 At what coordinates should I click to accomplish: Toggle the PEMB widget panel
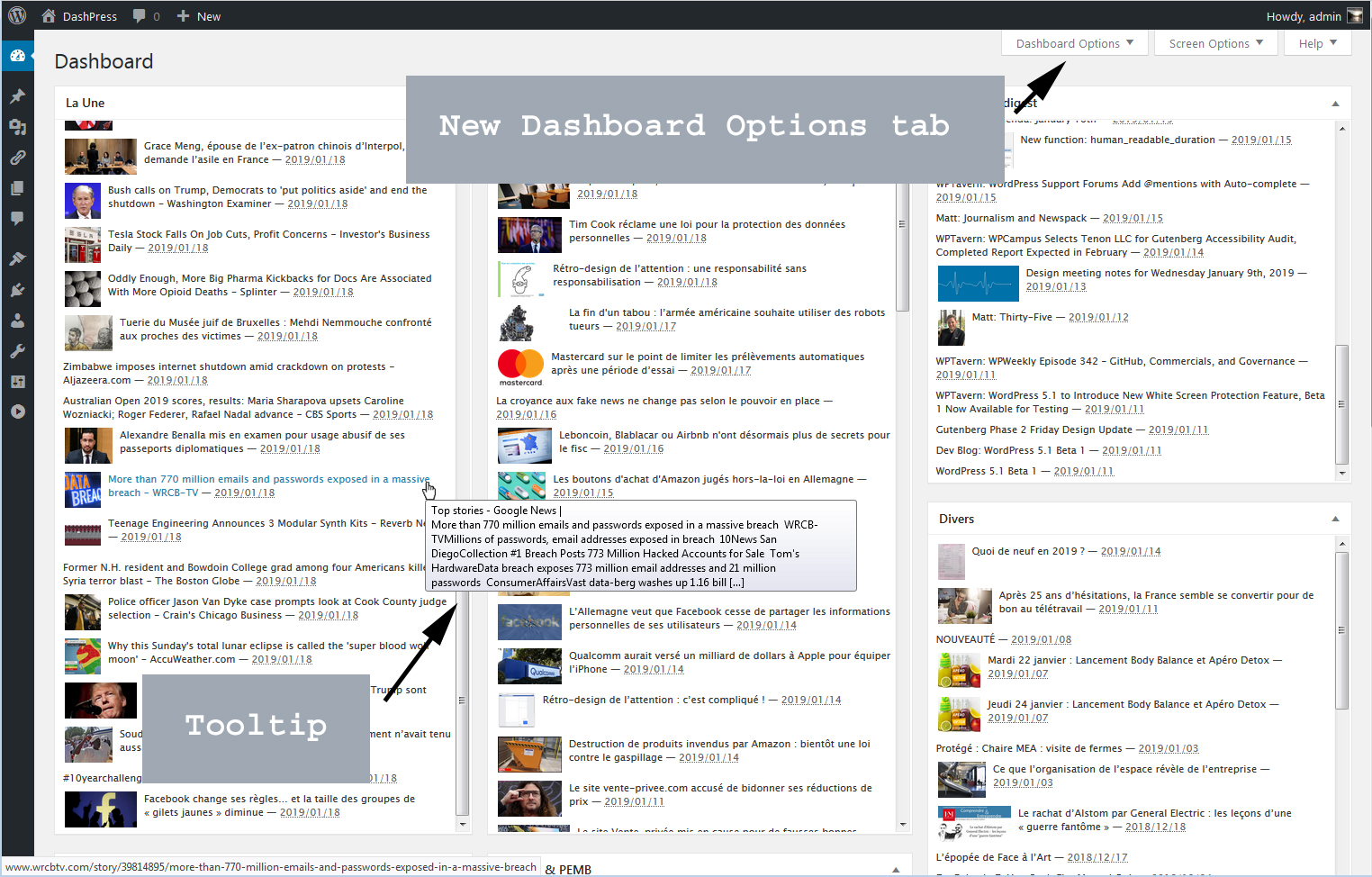896,869
